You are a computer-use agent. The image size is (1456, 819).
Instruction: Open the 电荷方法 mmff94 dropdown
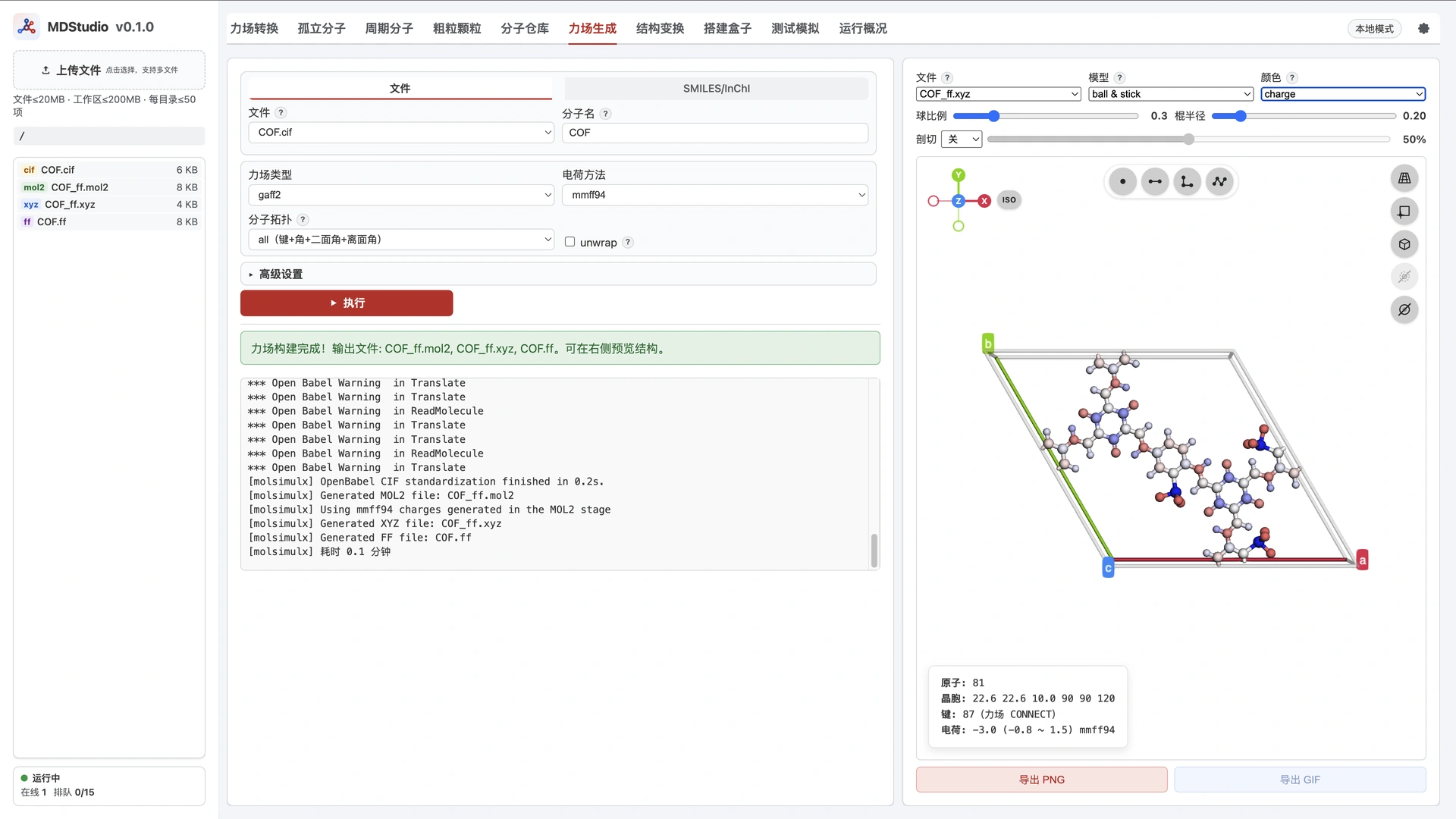[715, 195]
